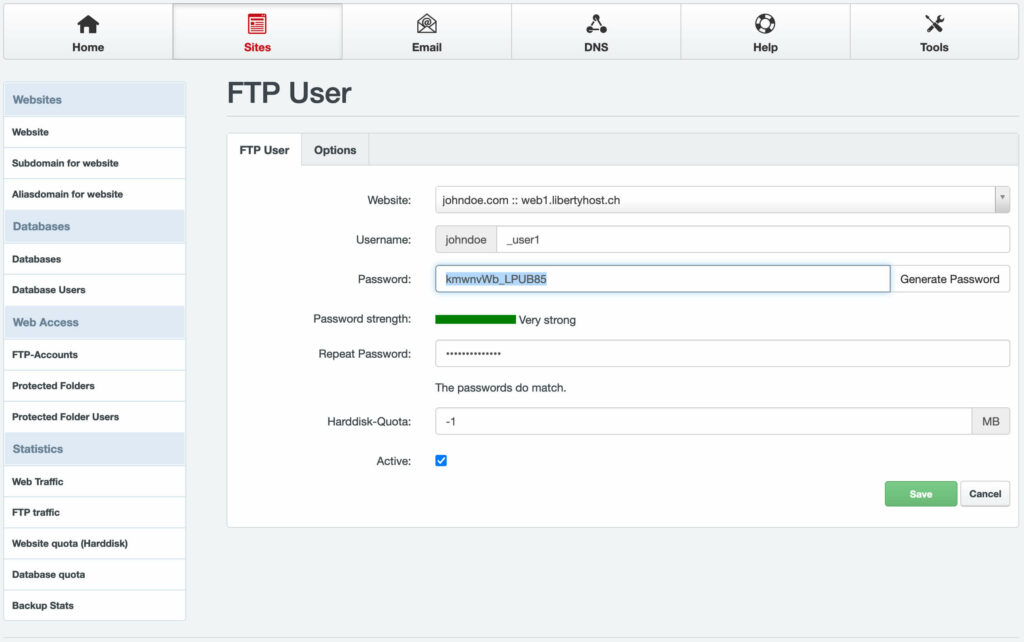Cancel the FTP user changes
Screen dimensions: 1024x642
(x=985, y=493)
